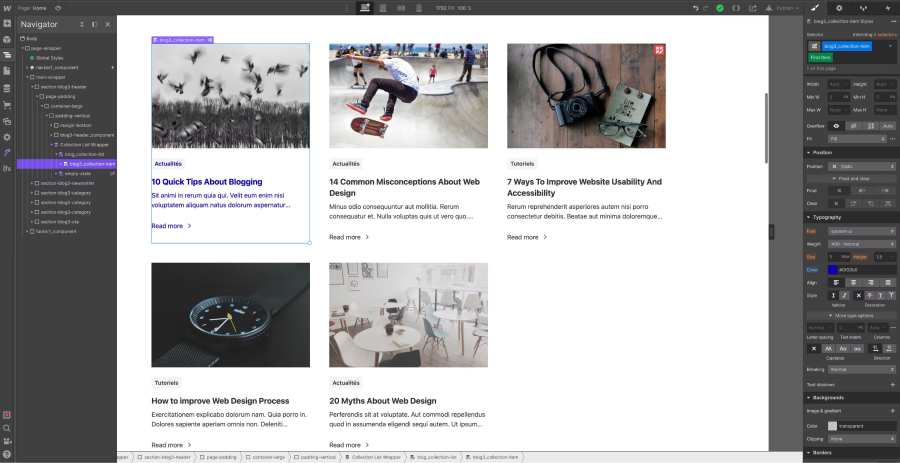Select footer1_component in Navigator
Viewport: 900px width, 463px height.
pyautogui.click(x=56, y=231)
